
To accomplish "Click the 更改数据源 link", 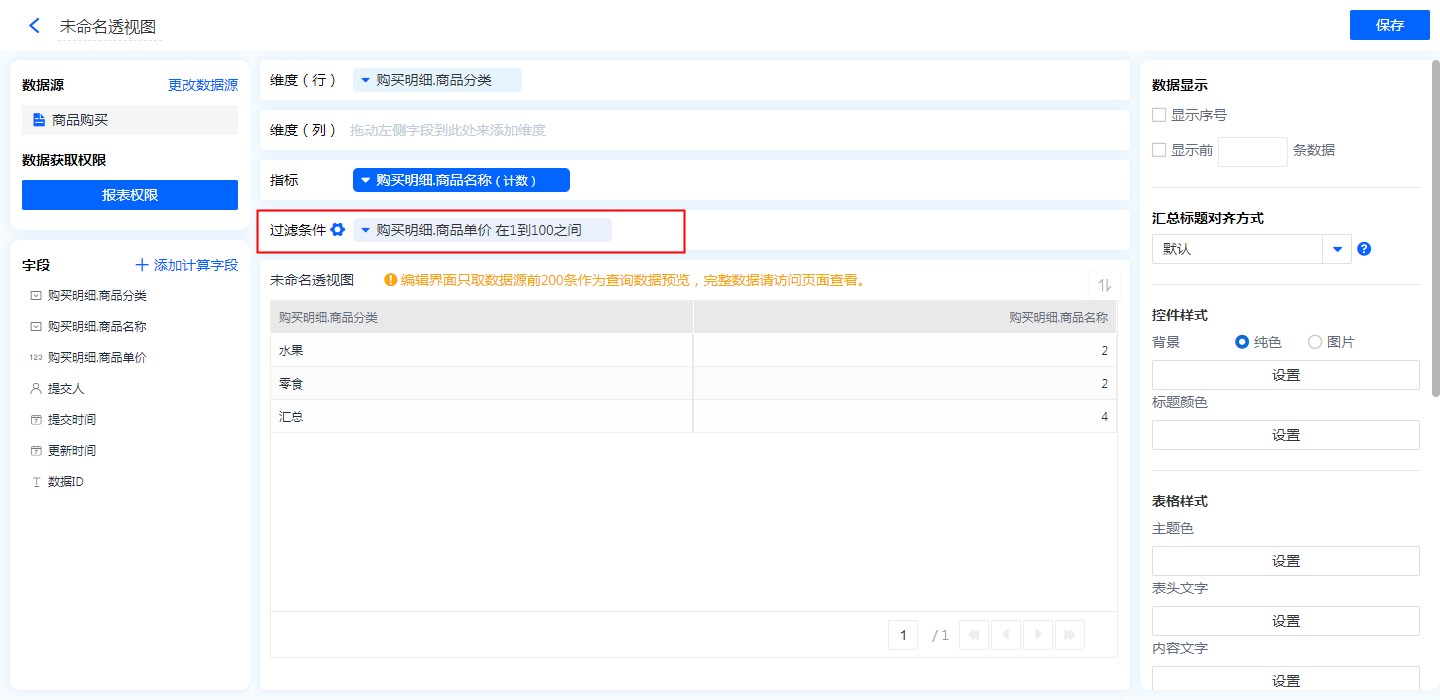I will click(x=203, y=86).
